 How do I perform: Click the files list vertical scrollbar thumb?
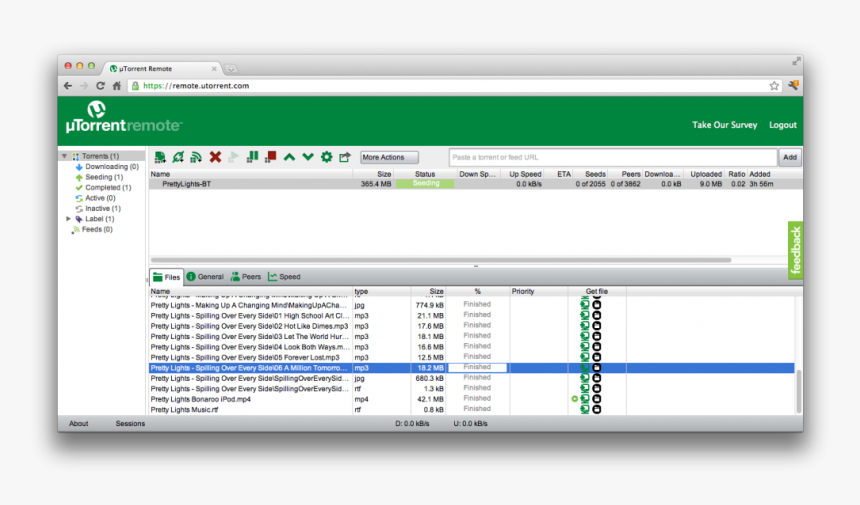[x=799, y=391]
